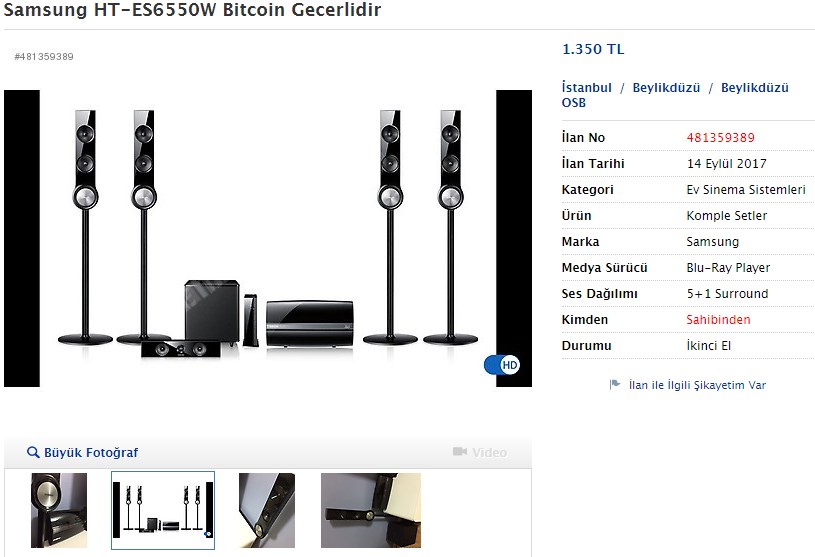Click the video camera icon
The image size is (815, 557).
459,452
